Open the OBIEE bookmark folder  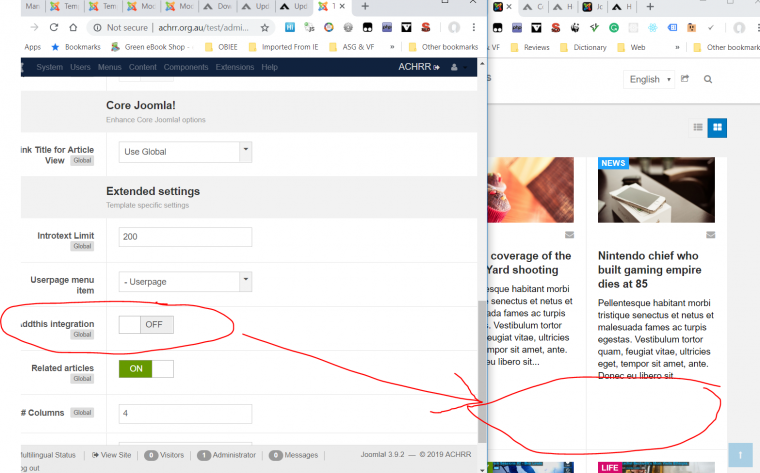[222, 47]
